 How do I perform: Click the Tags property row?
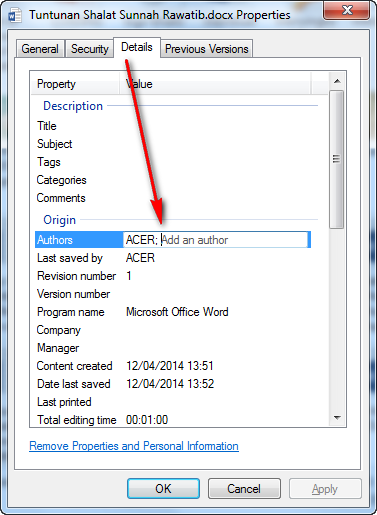173,162
